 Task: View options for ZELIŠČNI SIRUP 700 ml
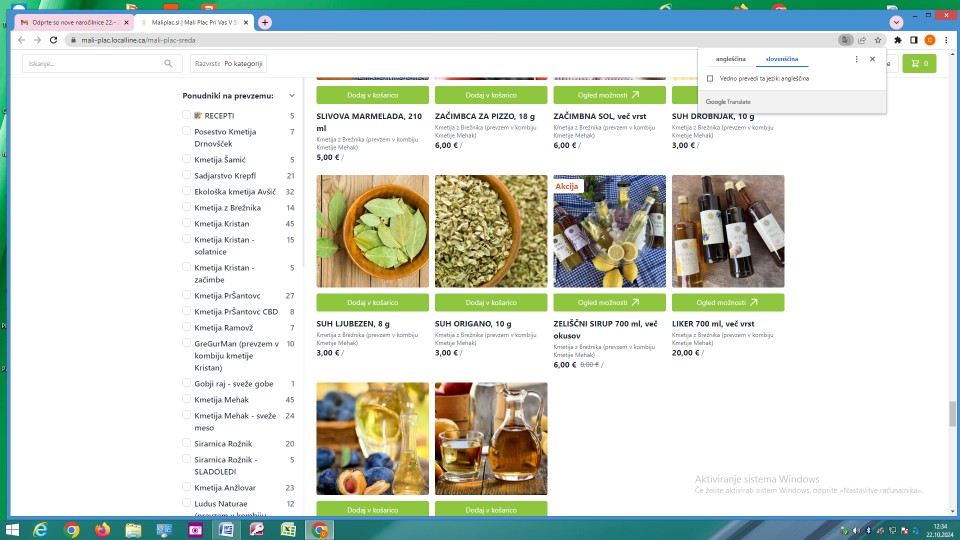click(x=609, y=302)
